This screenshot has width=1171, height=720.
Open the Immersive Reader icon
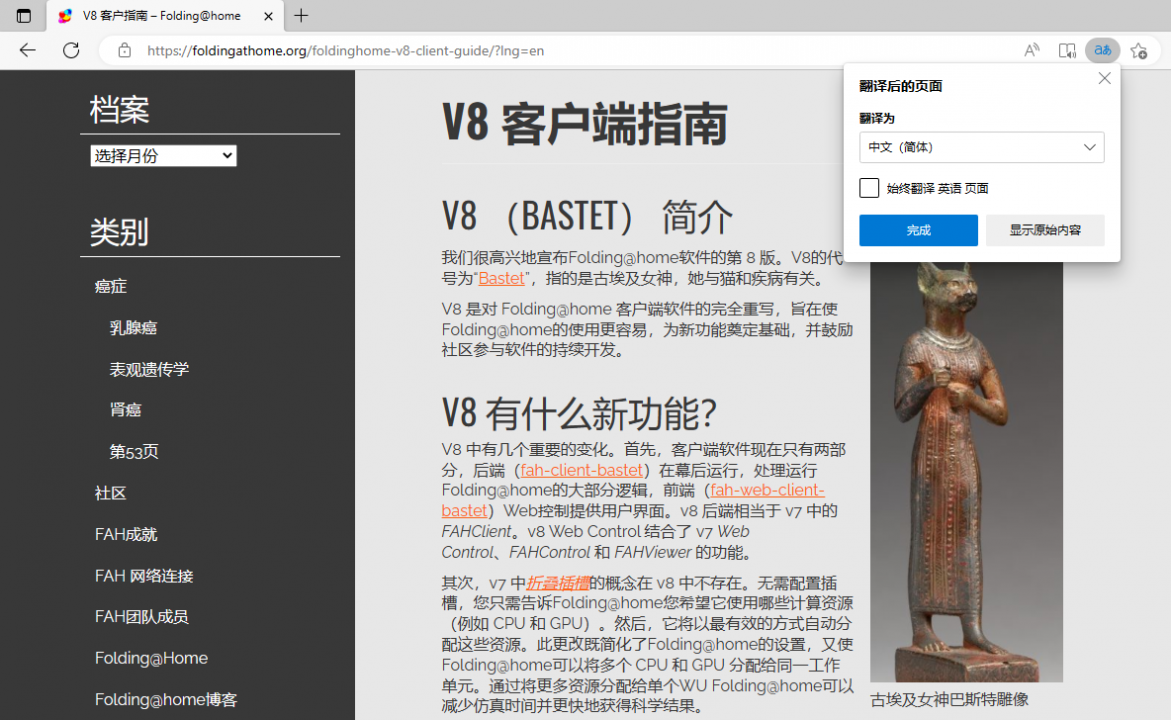point(1067,51)
